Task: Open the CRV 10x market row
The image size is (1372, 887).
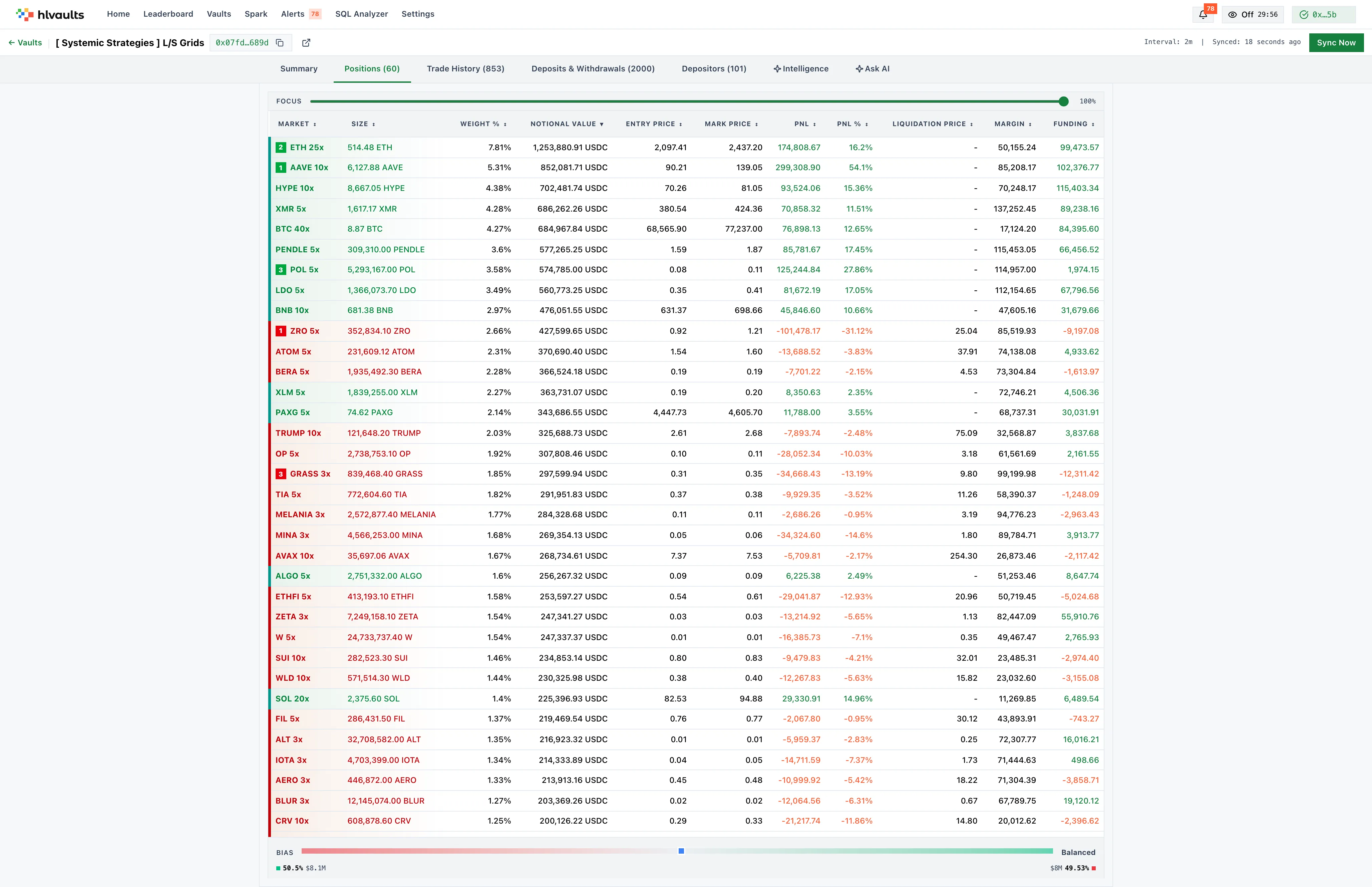Action: 686,821
